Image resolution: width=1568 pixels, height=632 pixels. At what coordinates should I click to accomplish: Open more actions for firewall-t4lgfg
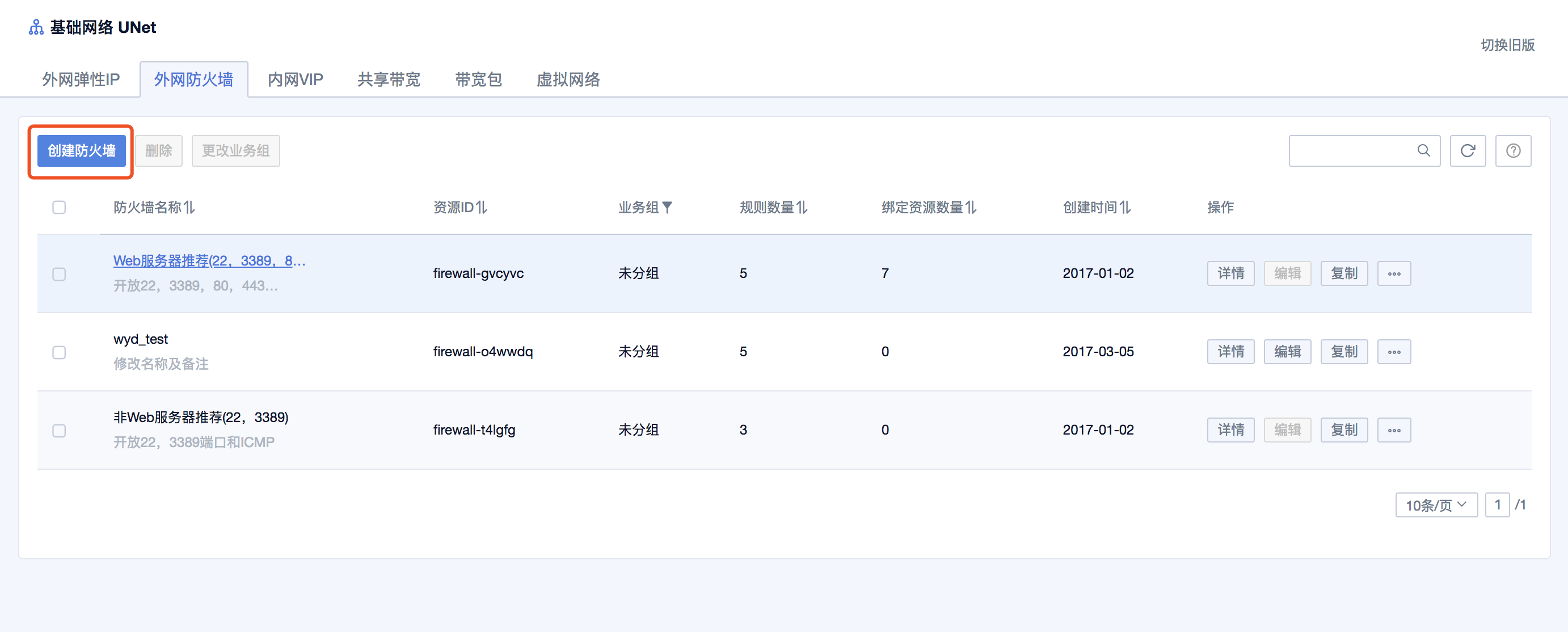click(x=1393, y=431)
